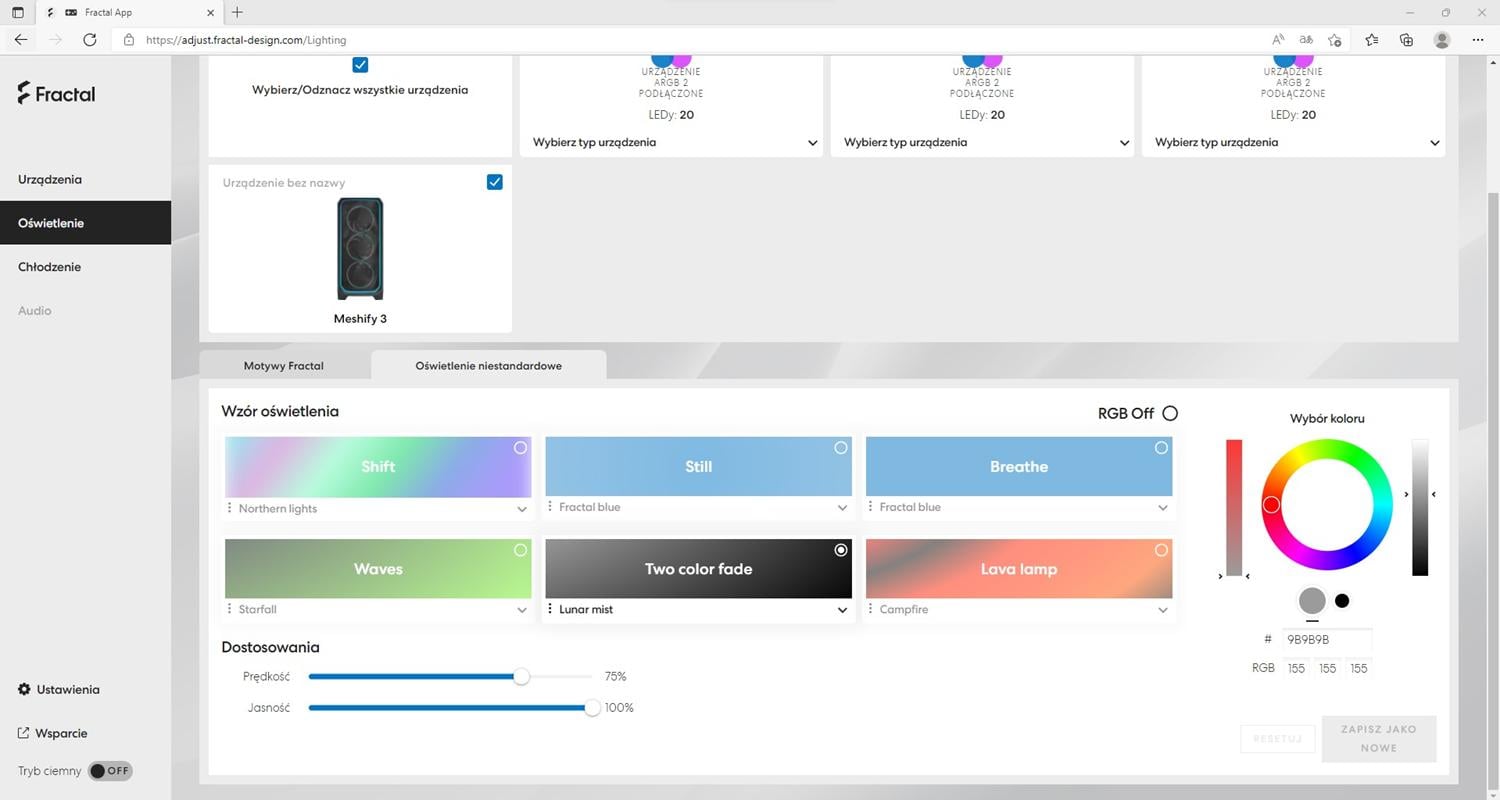This screenshot has height=800, width=1500.
Task: Select the RGB Off radio button
Action: [1170, 413]
